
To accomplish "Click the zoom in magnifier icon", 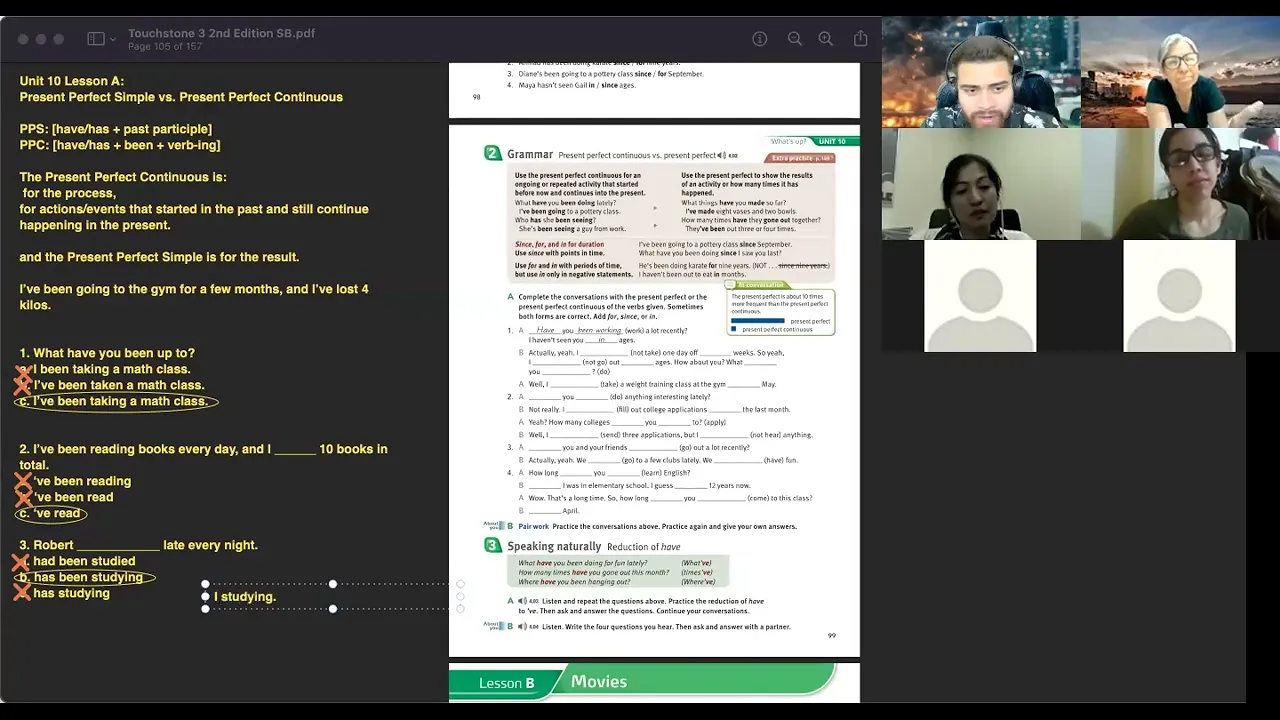I will (826, 39).
